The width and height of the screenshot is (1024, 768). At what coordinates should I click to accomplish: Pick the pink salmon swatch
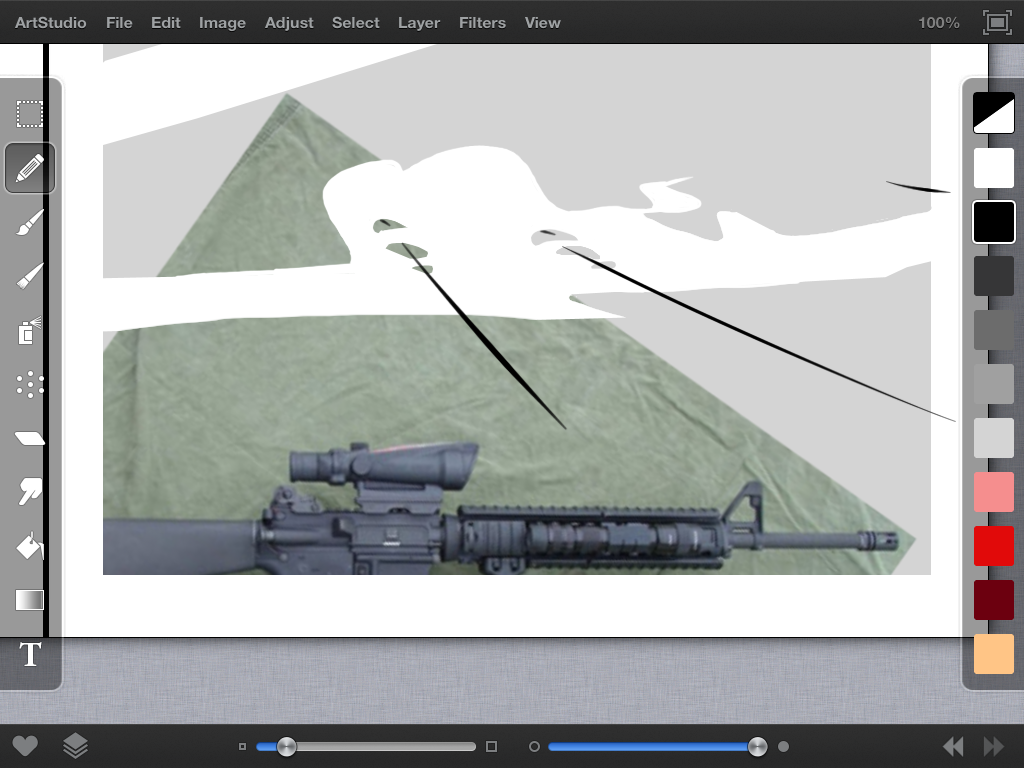(x=993, y=492)
